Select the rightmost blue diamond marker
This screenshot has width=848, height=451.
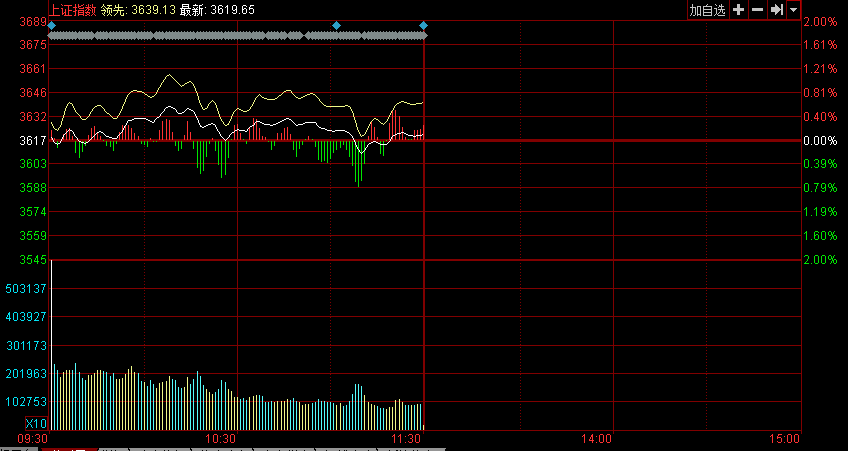coord(423,25)
